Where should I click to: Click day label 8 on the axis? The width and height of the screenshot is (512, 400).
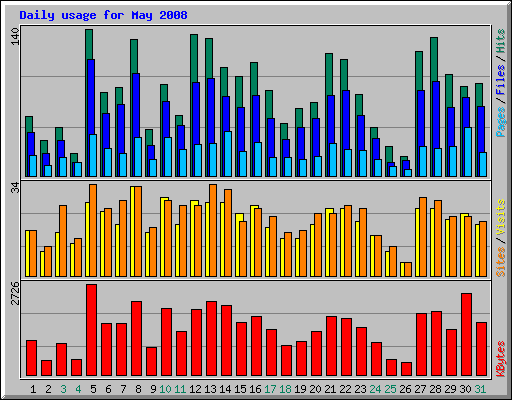pos(138,389)
